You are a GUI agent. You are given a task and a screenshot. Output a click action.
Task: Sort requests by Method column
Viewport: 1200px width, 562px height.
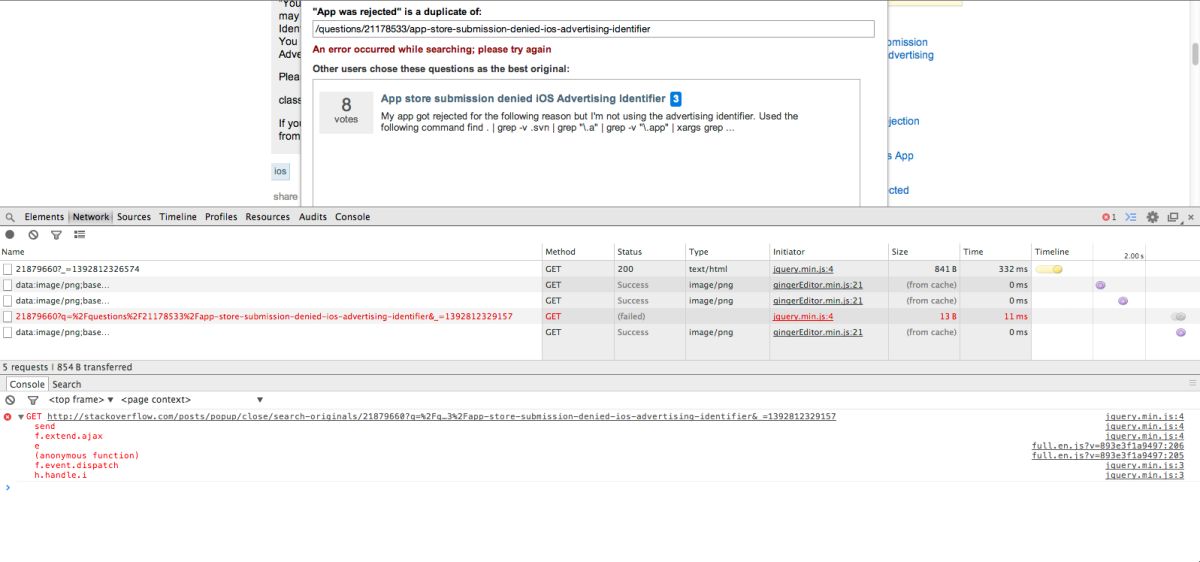tap(576, 252)
